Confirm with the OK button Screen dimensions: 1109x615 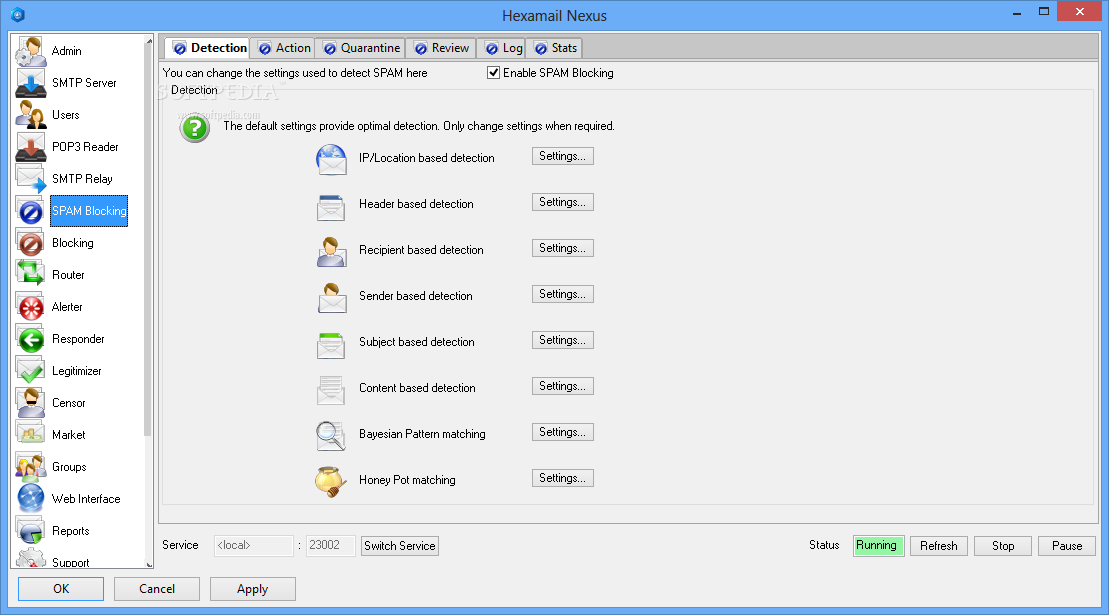coord(61,589)
